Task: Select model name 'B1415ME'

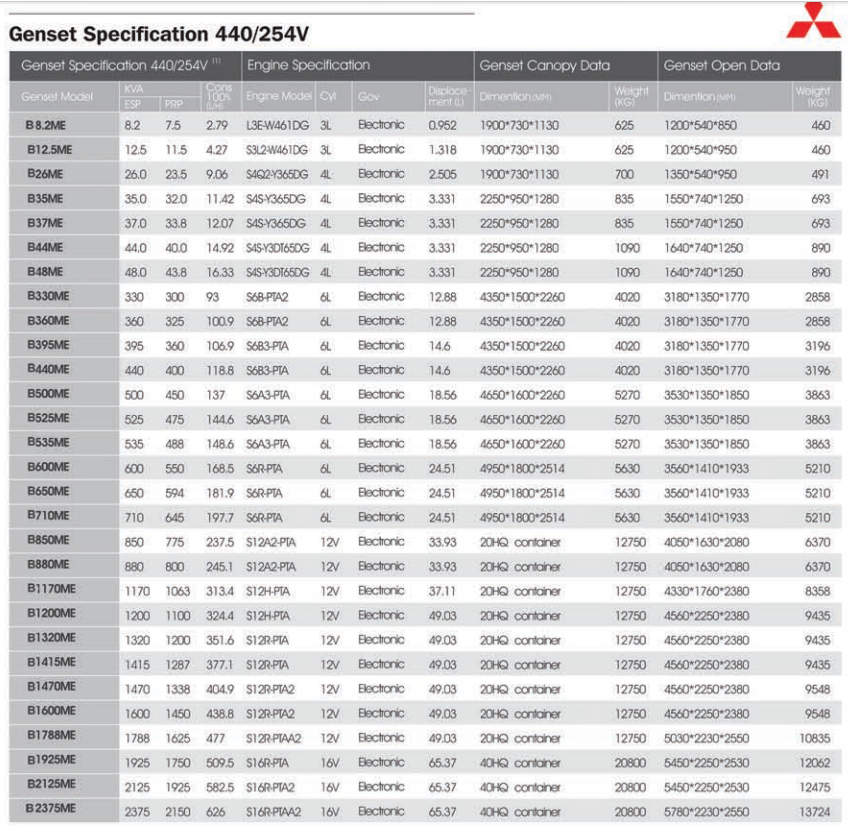Action: [51, 663]
